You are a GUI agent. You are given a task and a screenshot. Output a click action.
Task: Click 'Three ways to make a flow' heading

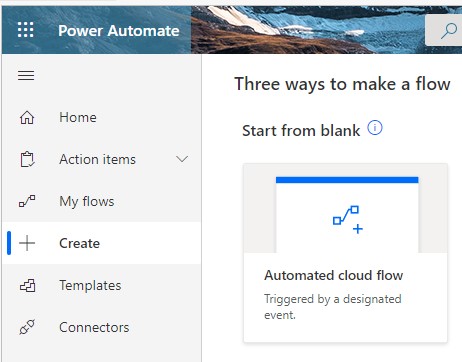[x=342, y=84]
